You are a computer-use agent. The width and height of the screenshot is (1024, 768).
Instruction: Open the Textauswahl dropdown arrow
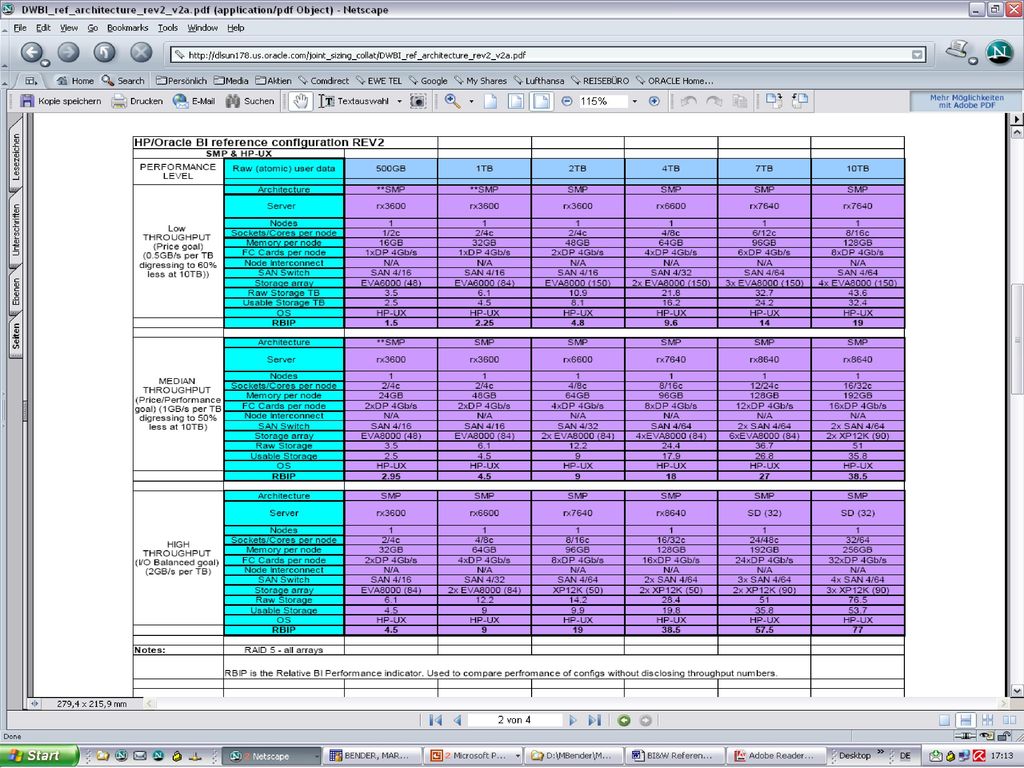coord(399,101)
